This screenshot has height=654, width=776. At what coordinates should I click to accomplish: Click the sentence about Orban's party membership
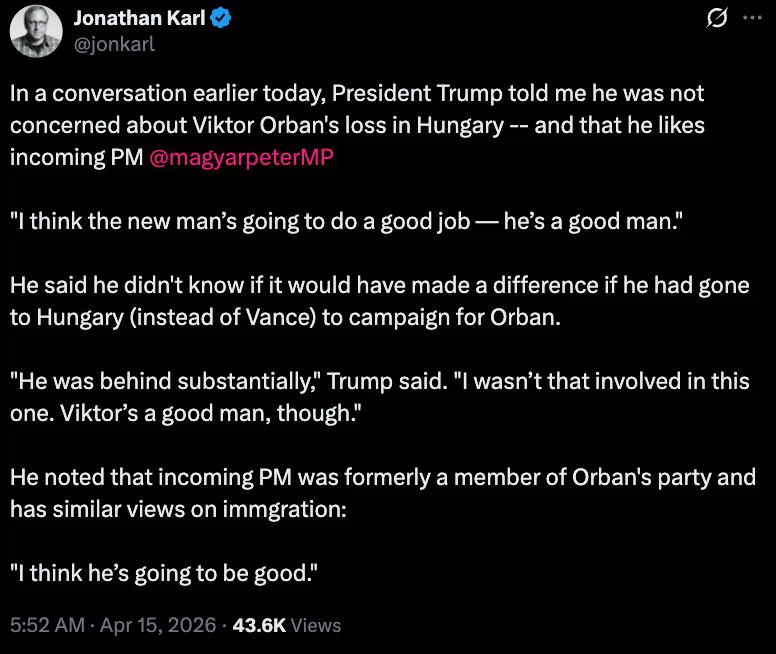[x=382, y=477]
